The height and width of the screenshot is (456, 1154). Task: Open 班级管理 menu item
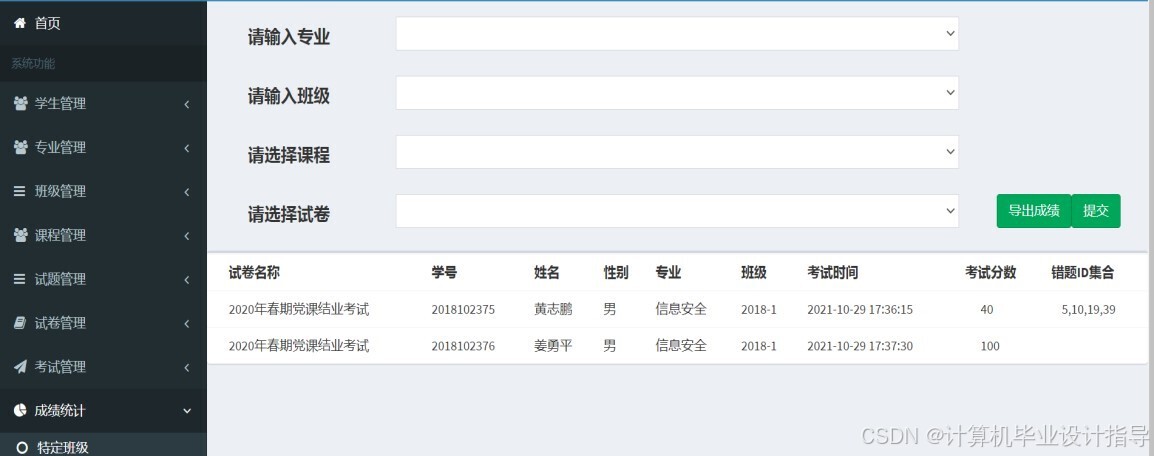coord(103,191)
